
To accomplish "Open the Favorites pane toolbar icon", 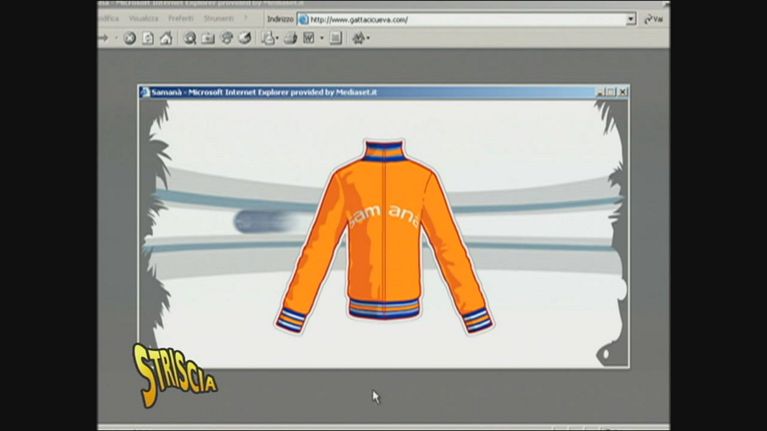I will 208,39.
